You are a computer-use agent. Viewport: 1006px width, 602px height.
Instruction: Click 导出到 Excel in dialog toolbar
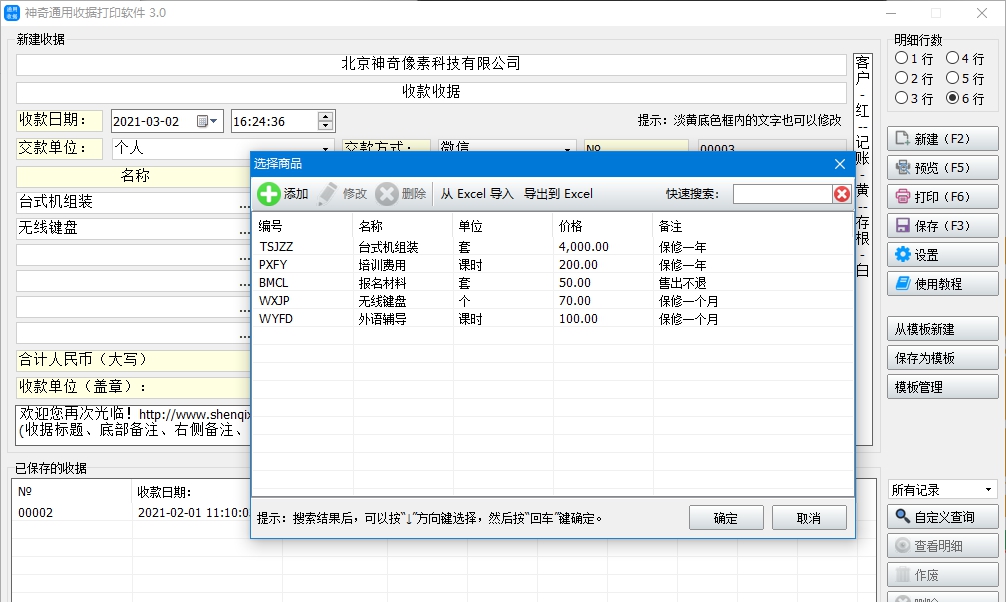tap(558, 194)
